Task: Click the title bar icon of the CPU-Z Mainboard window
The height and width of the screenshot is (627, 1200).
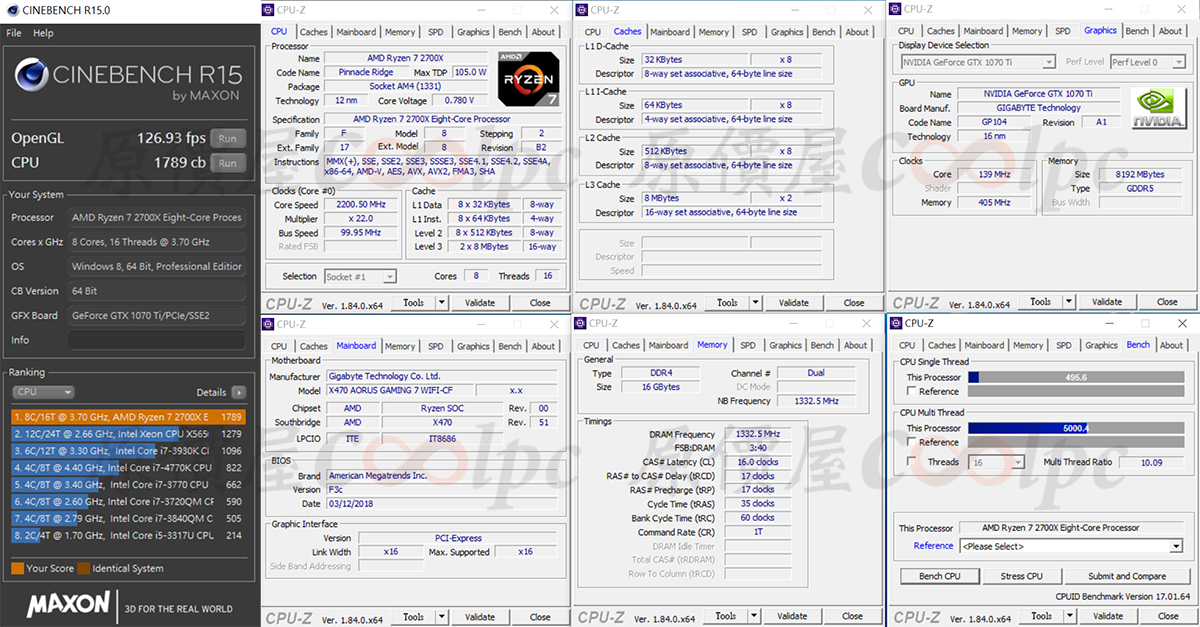Action: (268, 324)
